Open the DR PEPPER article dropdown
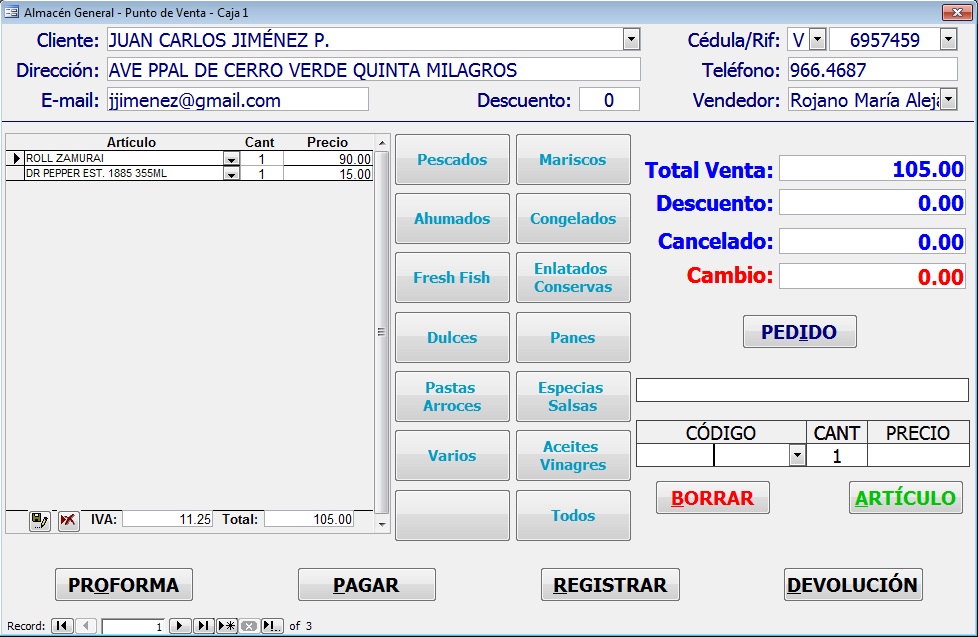The height and width of the screenshot is (637, 978). (231, 174)
